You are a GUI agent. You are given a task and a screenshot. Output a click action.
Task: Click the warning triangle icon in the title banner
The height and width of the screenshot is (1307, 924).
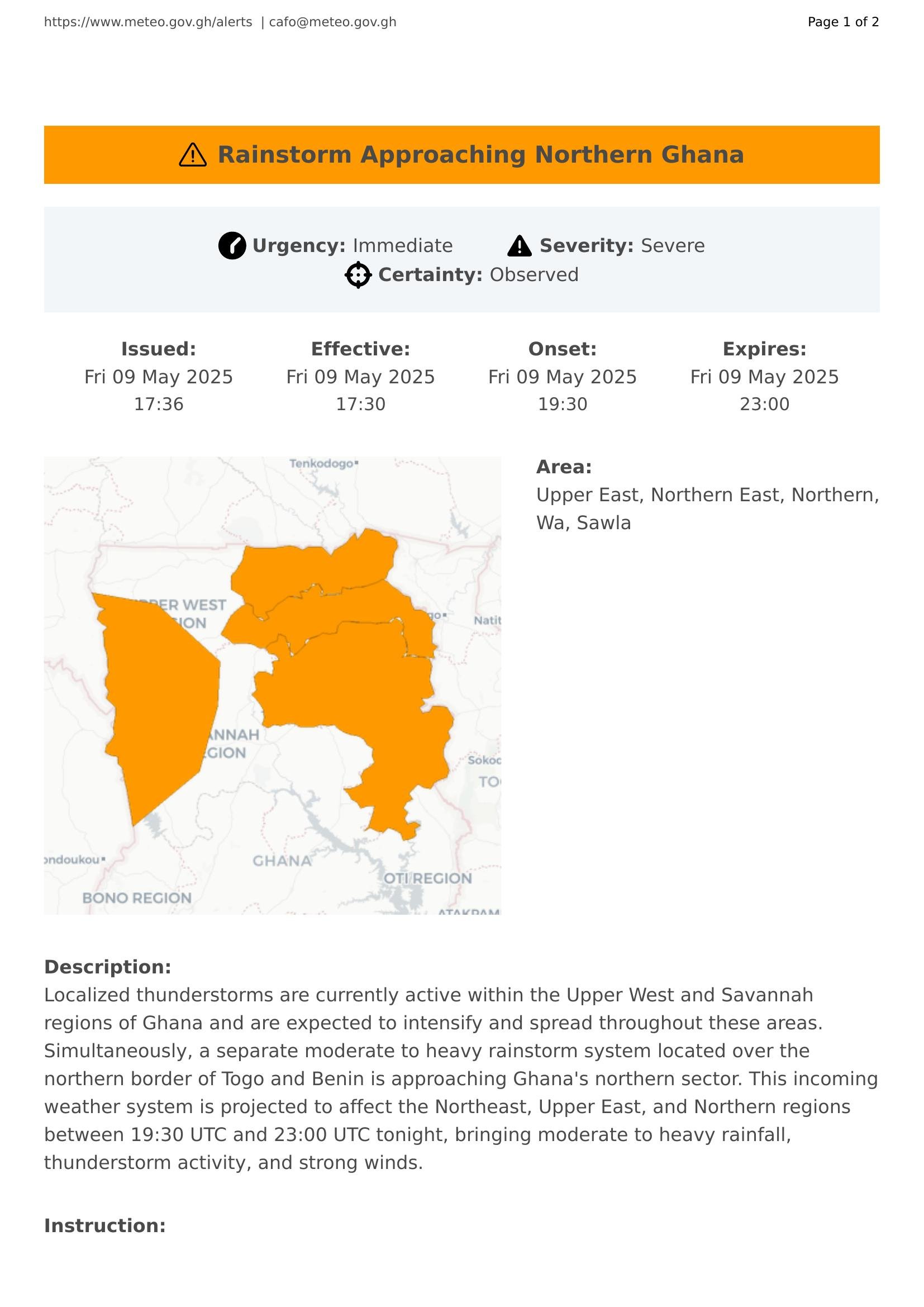pyautogui.click(x=192, y=155)
